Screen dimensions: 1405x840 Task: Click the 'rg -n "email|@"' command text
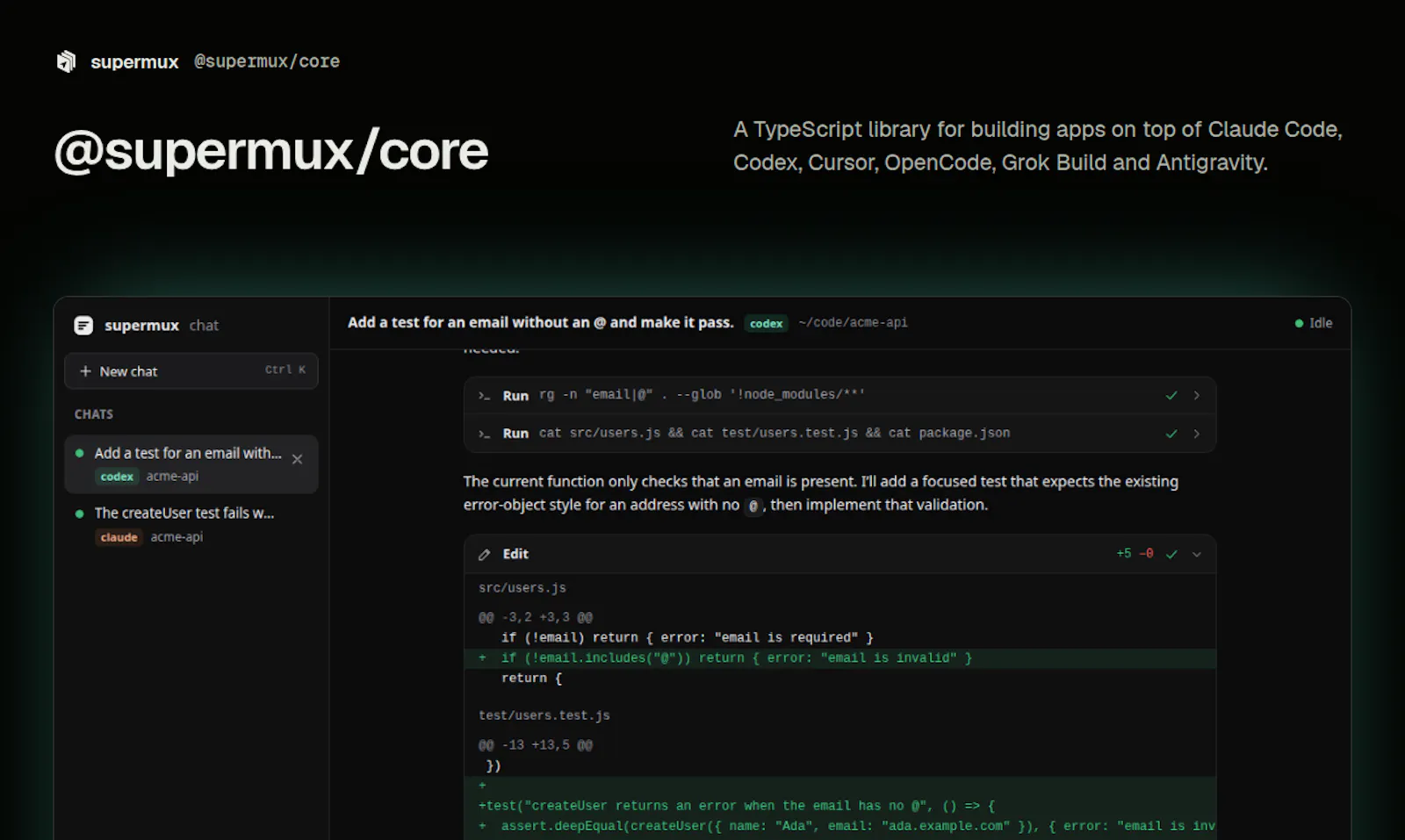tap(702, 395)
